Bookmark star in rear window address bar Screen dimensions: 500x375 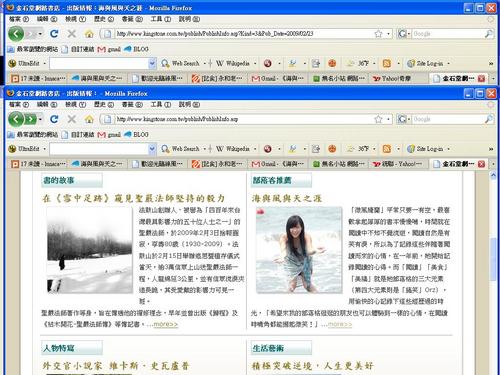coord(378,34)
